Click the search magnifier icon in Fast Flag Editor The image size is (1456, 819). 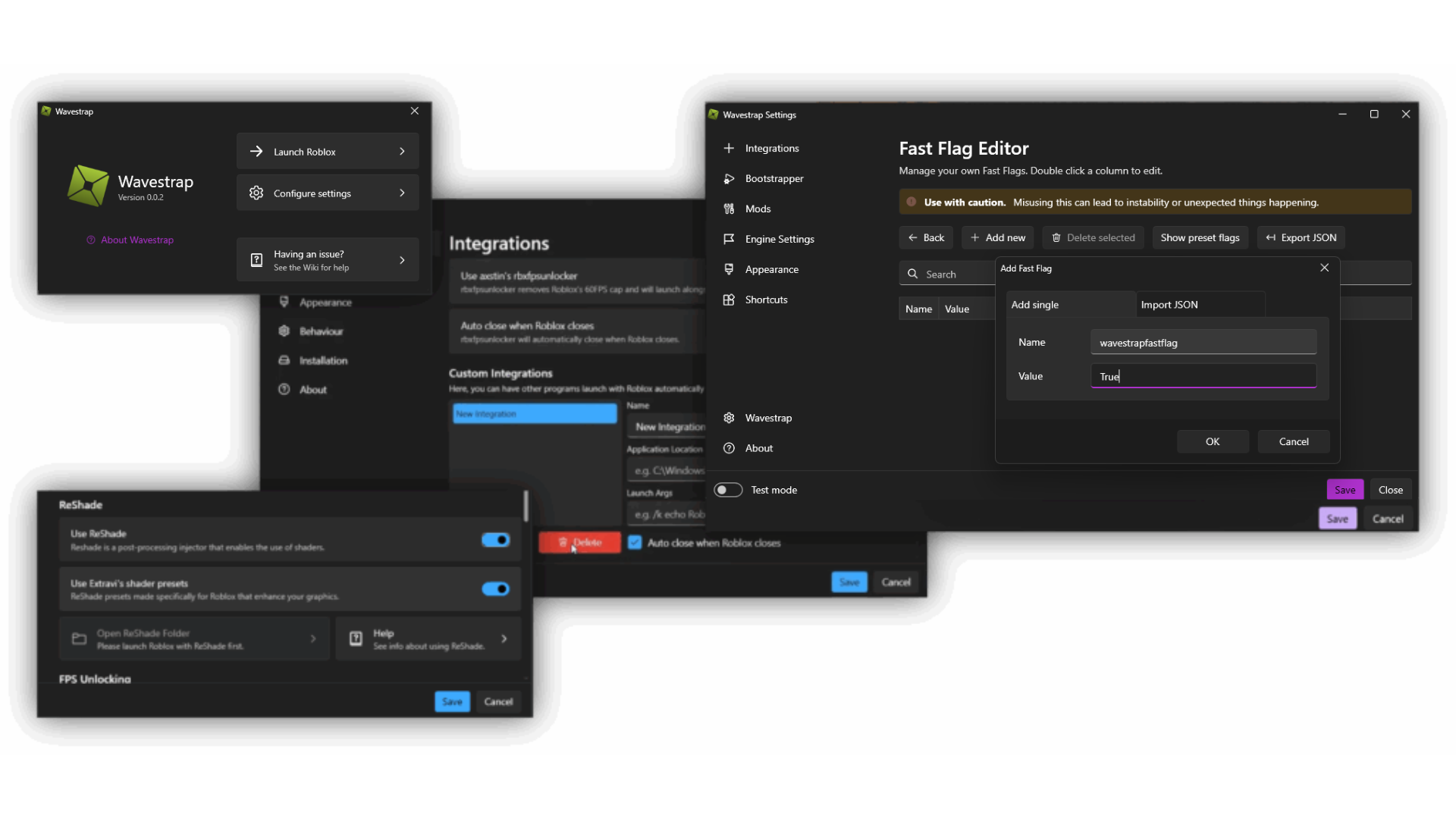tap(913, 274)
